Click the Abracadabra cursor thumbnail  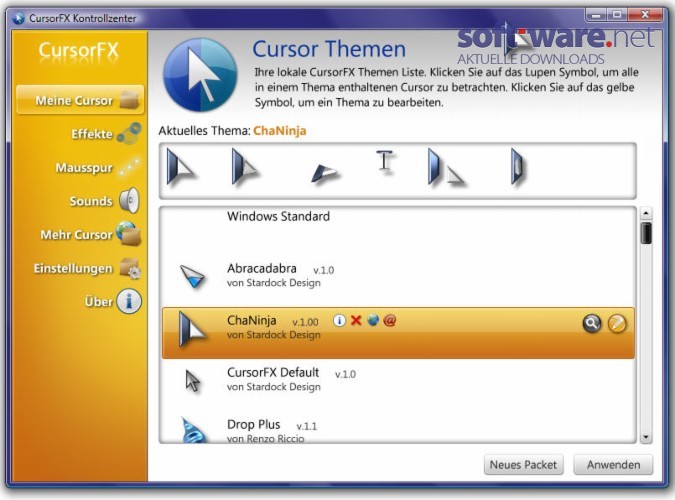click(192, 276)
